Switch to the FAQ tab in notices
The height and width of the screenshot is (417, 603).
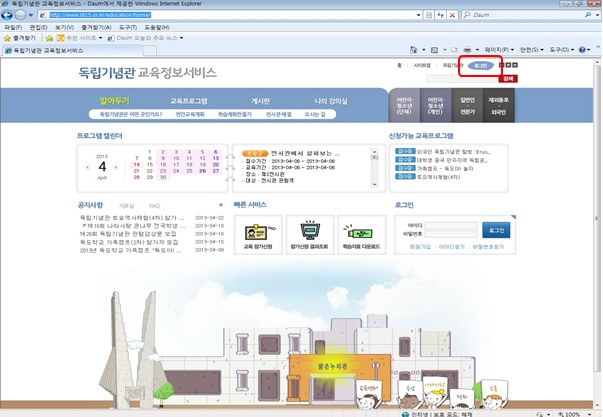(154, 205)
